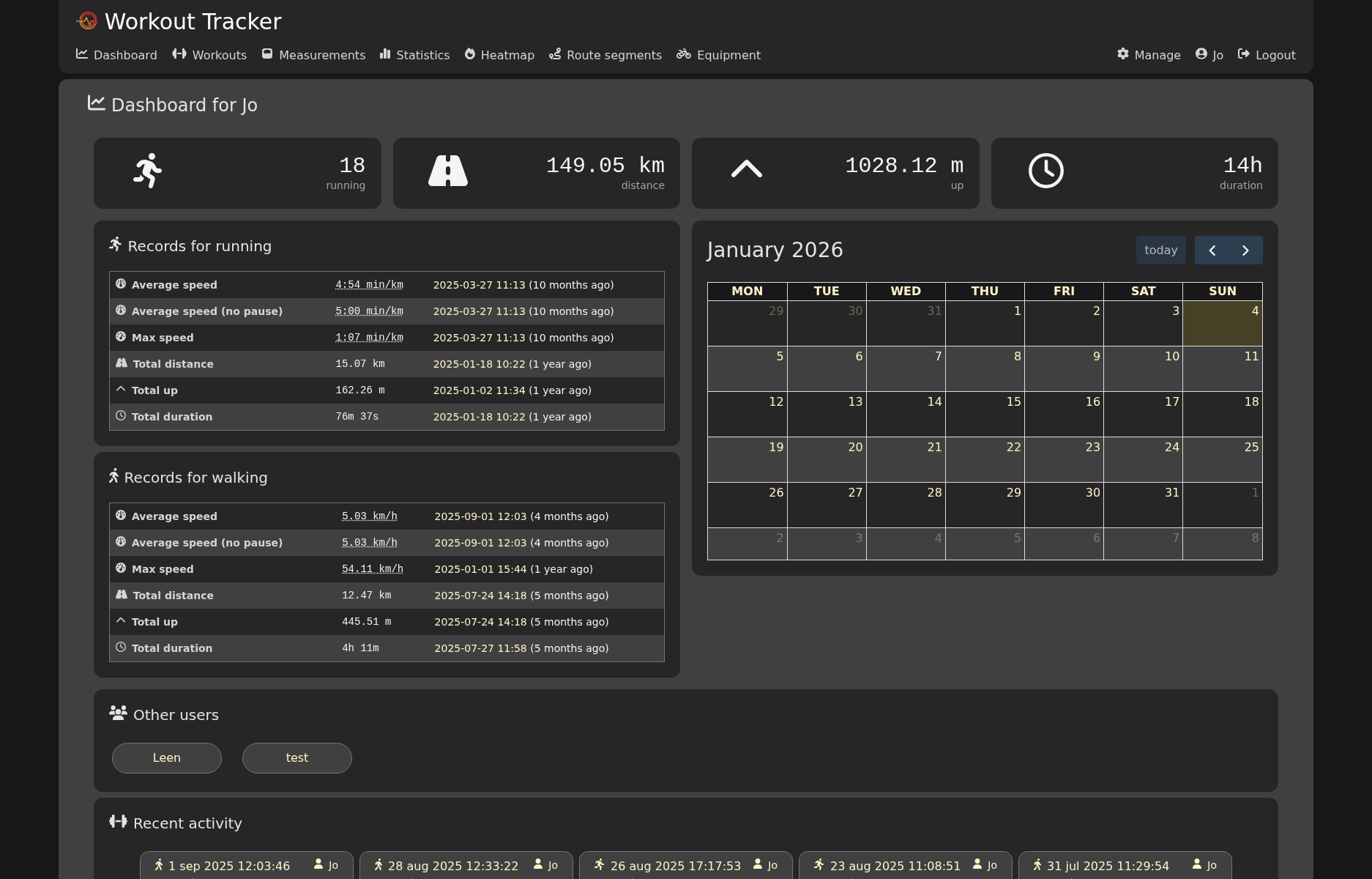Select January 4 highlighted calendar cell
This screenshot has height=879, width=1372.
tap(1222, 324)
